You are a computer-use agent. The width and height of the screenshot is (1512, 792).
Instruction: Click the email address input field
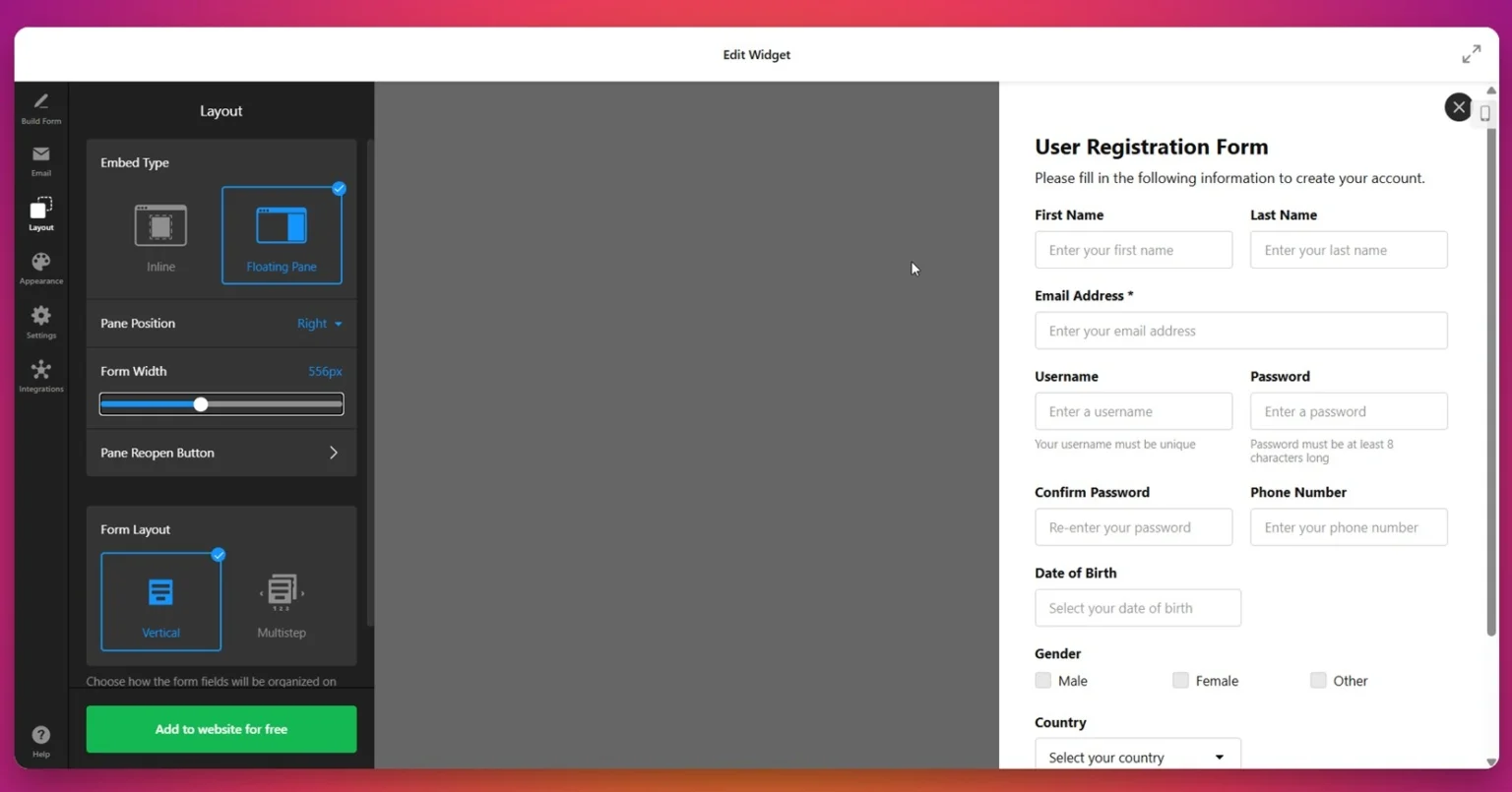[x=1240, y=331]
